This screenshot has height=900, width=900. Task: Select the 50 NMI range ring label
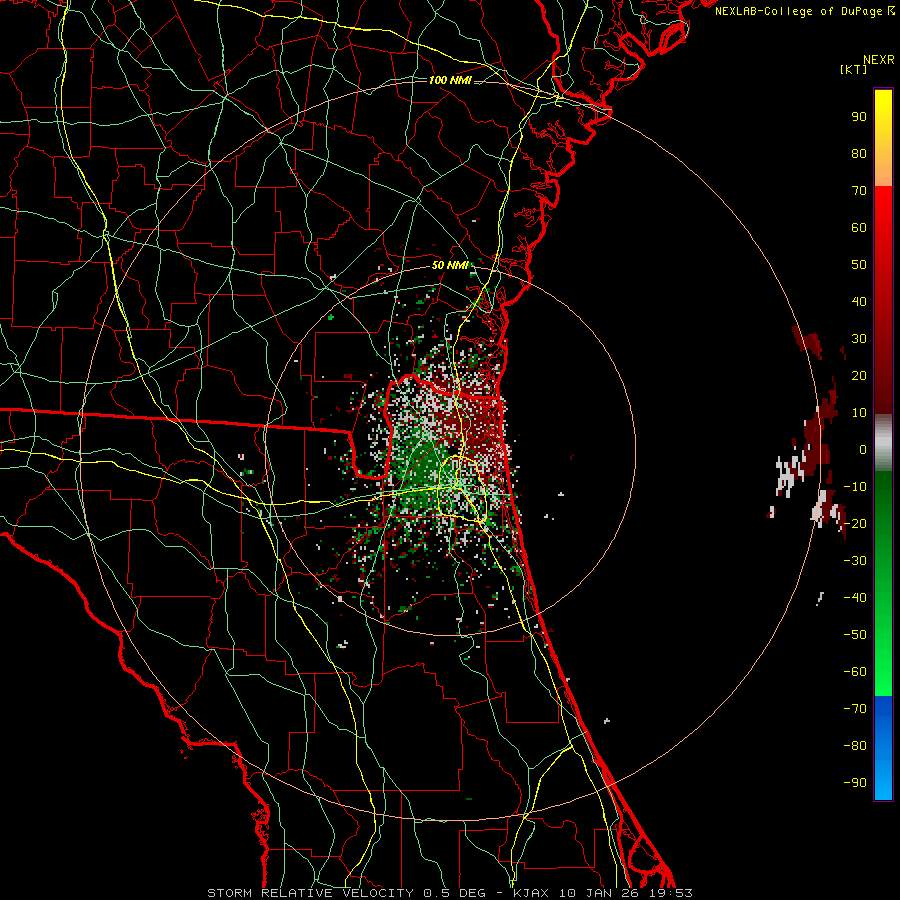450,265
